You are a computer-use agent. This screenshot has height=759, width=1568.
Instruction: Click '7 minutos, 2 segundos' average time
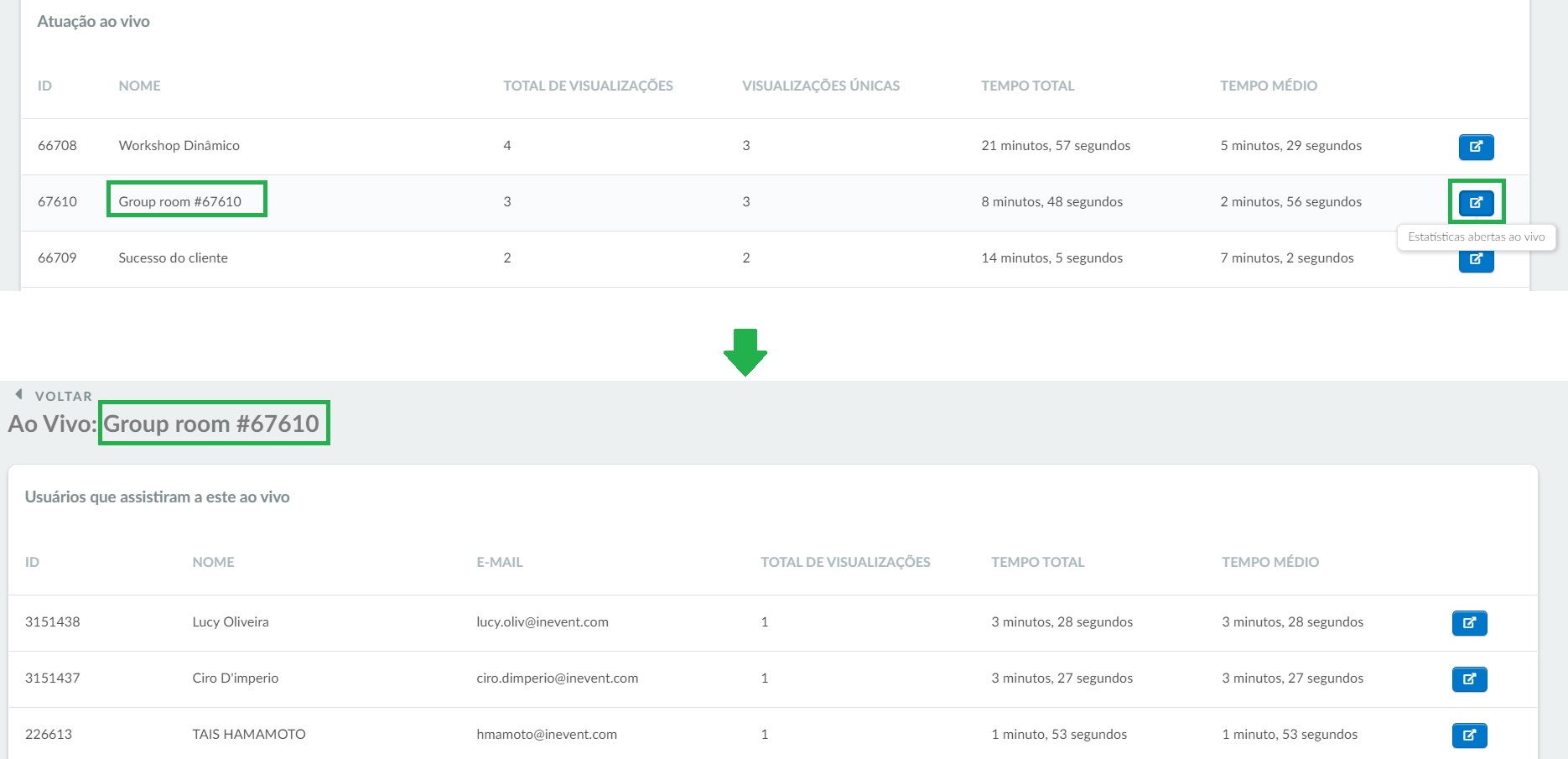click(1286, 257)
